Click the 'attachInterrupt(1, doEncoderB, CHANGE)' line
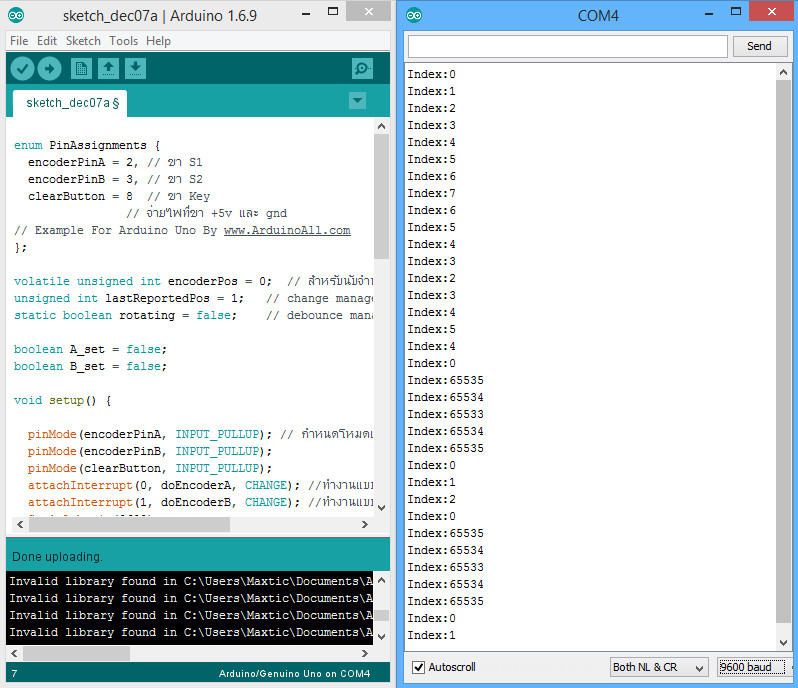798x688 pixels. (x=200, y=502)
